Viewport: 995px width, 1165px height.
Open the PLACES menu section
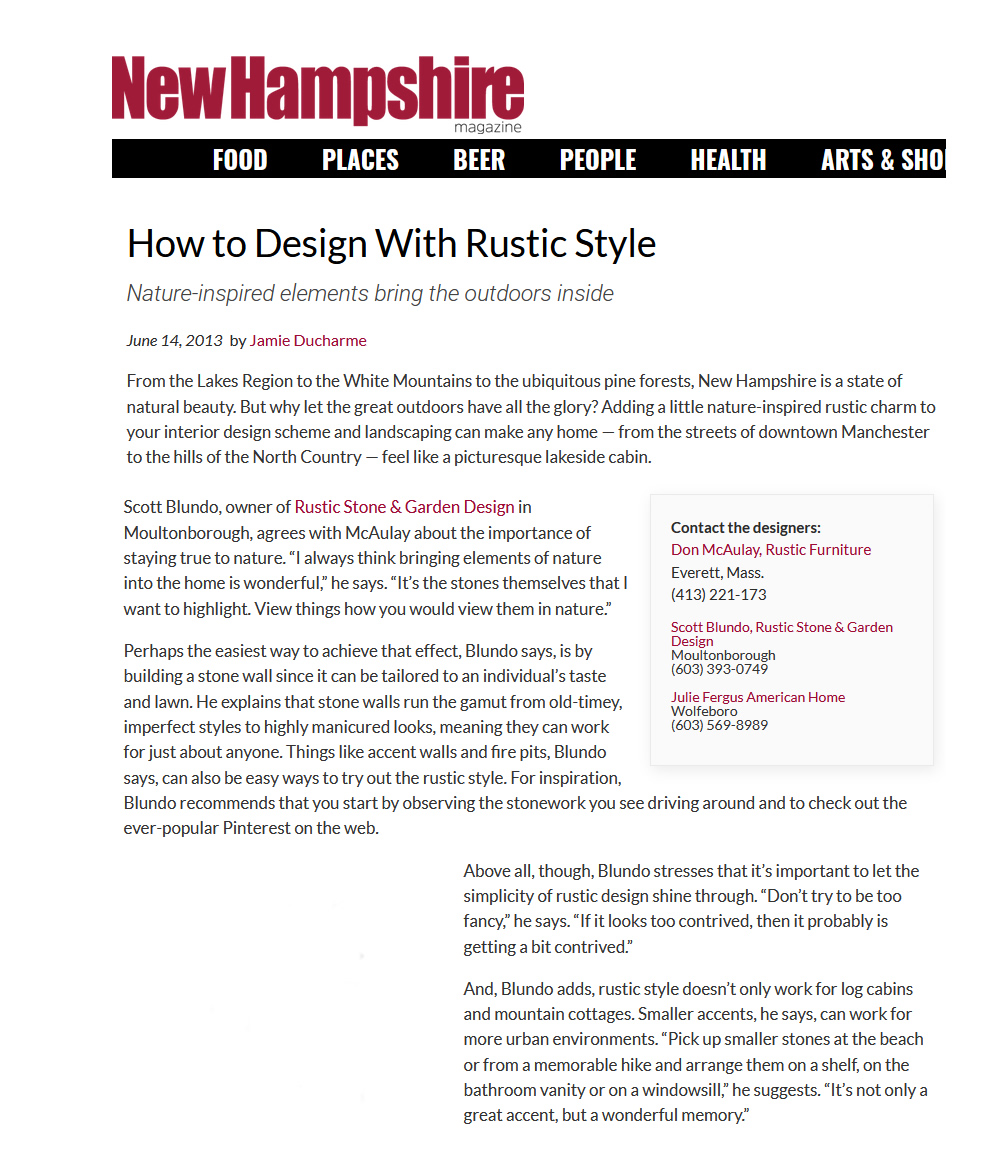click(x=360, y=160)
